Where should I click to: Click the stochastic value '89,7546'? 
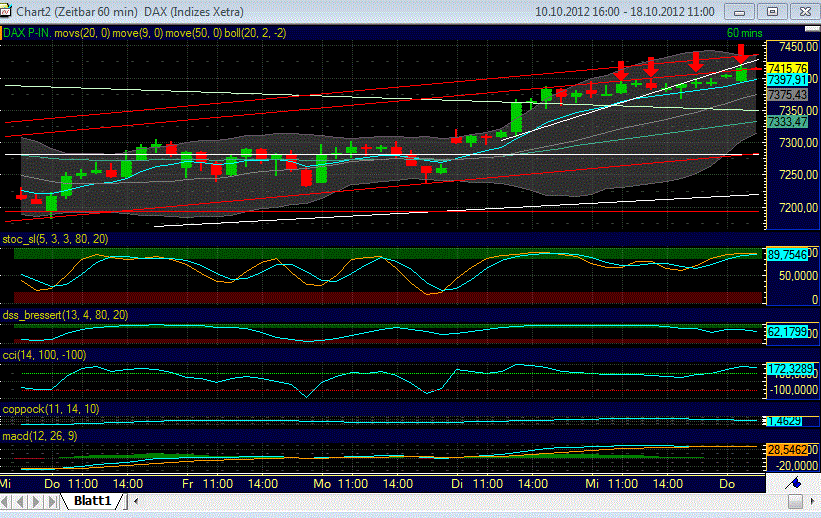(787, 255)
